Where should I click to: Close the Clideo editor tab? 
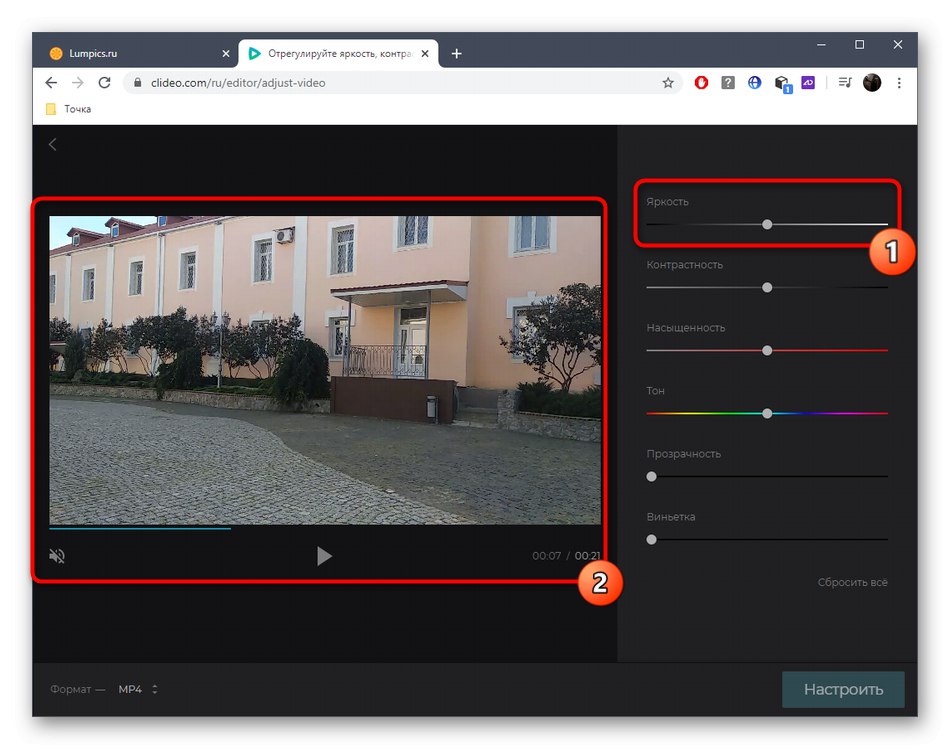425,54
